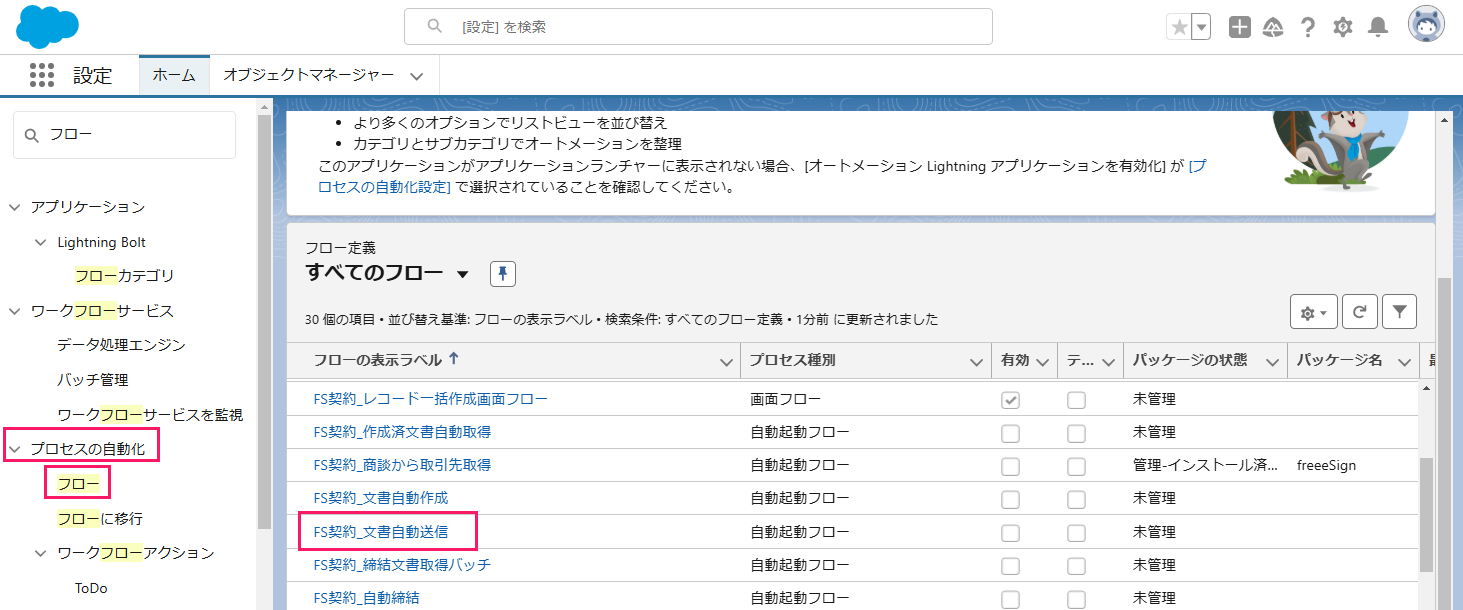Refresh the flow list
Viewport: 1463px width, 610px height.
(x=1360, y=312)
